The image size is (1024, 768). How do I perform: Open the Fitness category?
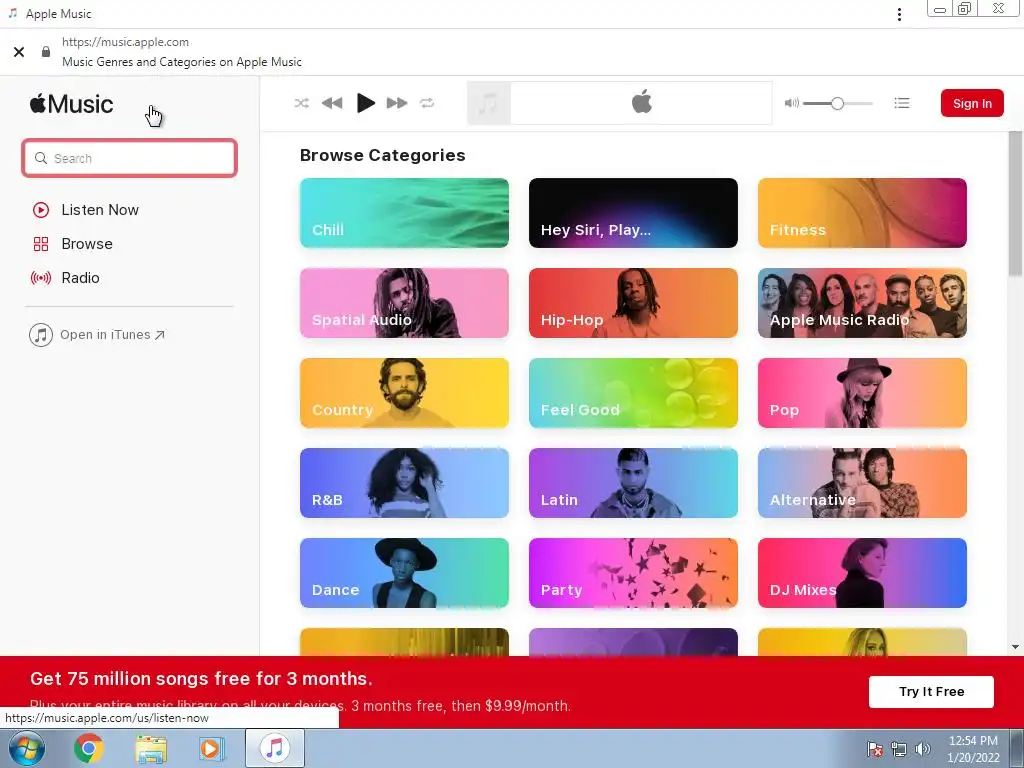tap(862, 213)
